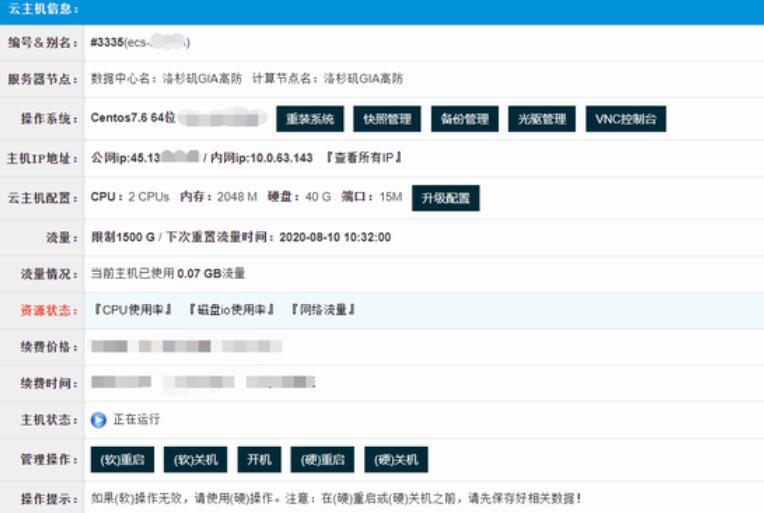Screen dimensions: 764x513
Task: Select the 2 CPUs configuration value
Action: [149, 197]
